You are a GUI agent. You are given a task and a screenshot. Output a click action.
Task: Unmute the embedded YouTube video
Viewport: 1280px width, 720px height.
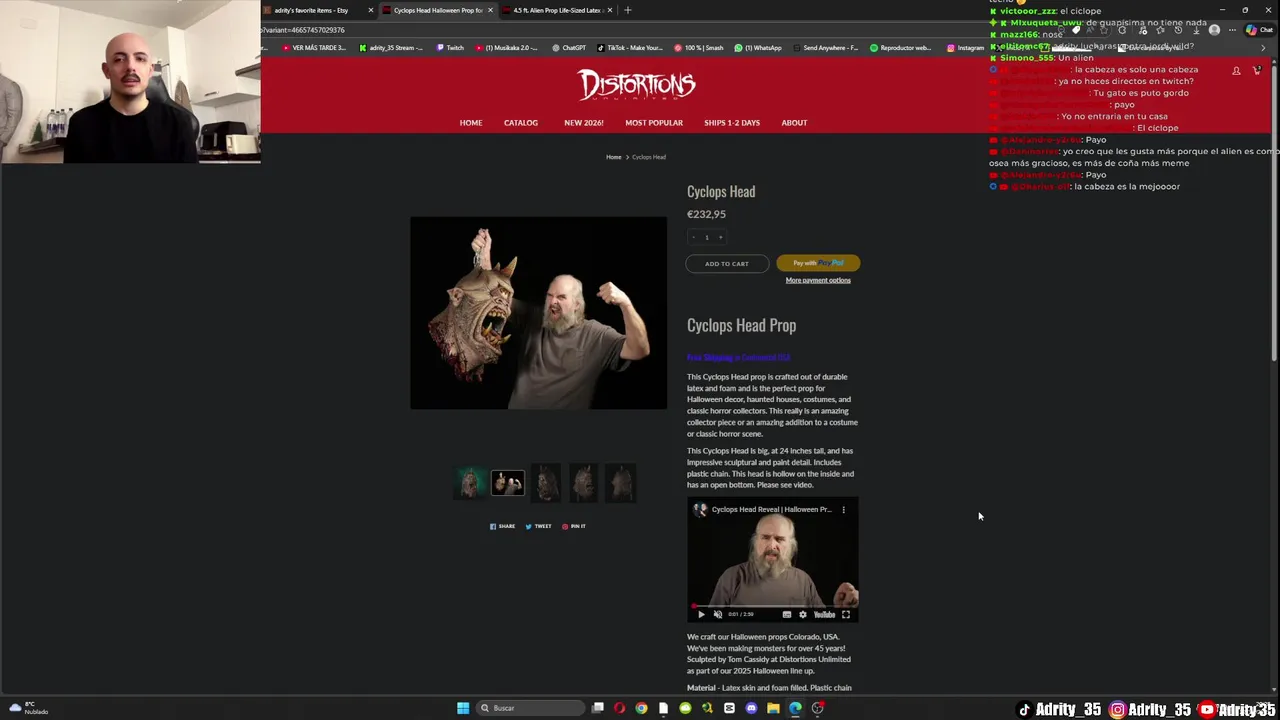717,614
